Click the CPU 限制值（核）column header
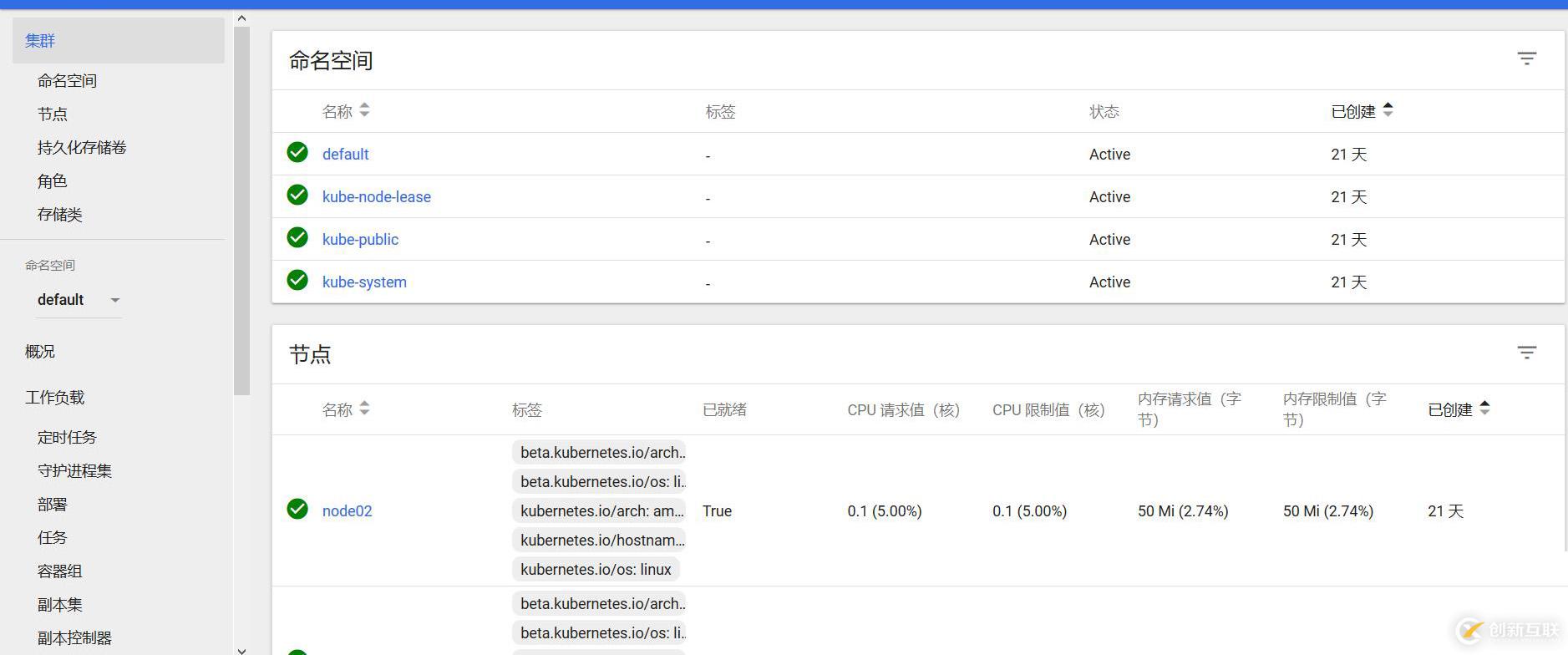The height and width of the screenshot is (655, 1568). [x=1048, y=410]
